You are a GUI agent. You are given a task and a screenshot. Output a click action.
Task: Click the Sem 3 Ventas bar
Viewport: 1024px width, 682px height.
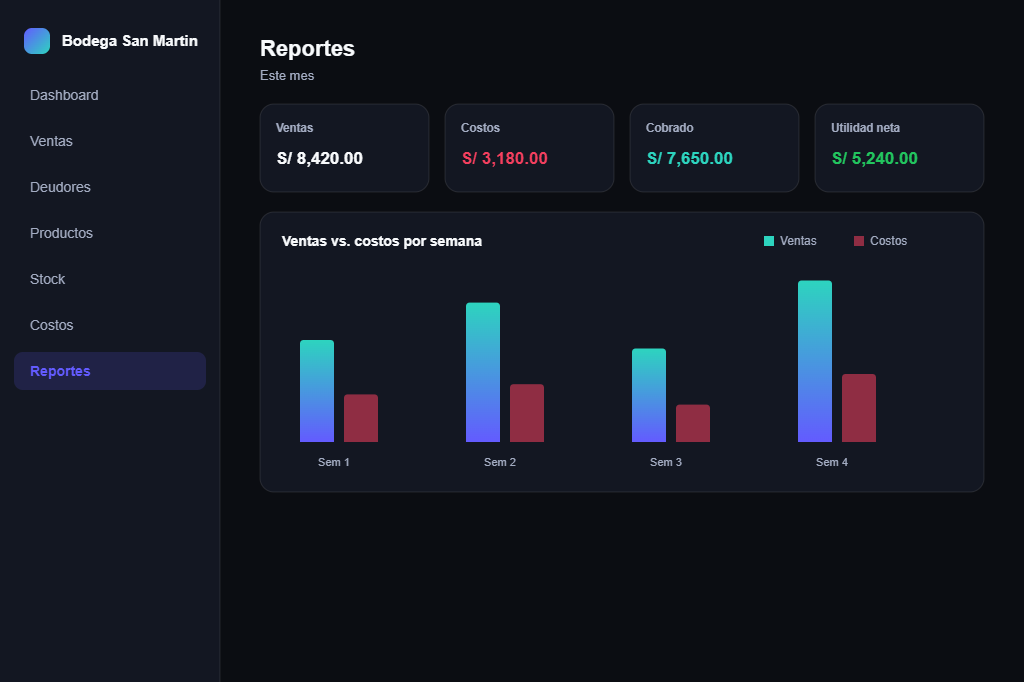coord(649,395)
